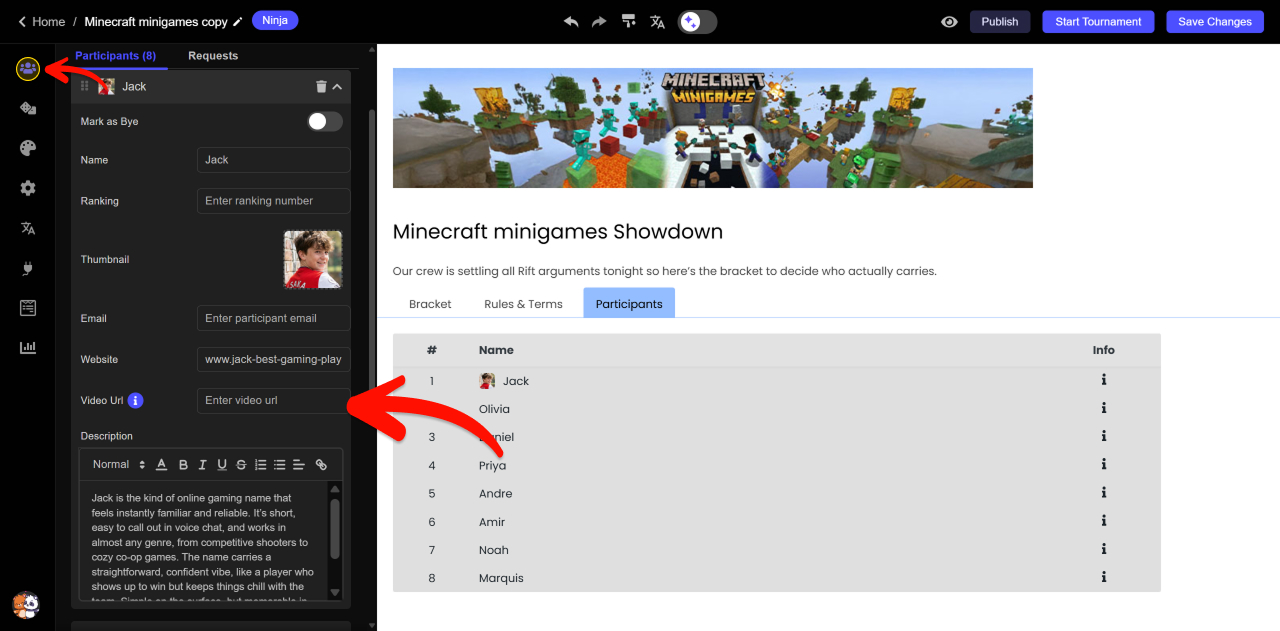Open the theme palette sidebar icon
The width and height of the screenshot is (1280, 631).
pos(28,148)
